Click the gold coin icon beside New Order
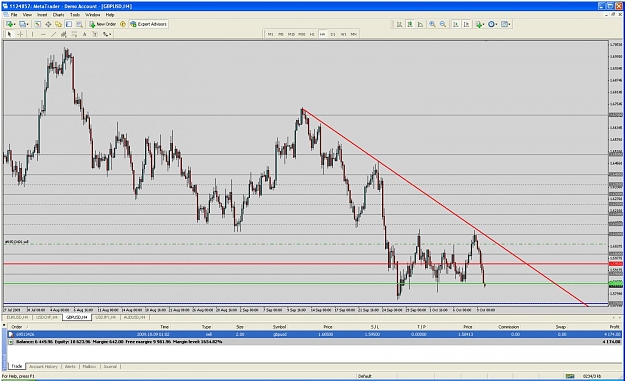Screen dimensions: 625x381 tap(123, 24)
